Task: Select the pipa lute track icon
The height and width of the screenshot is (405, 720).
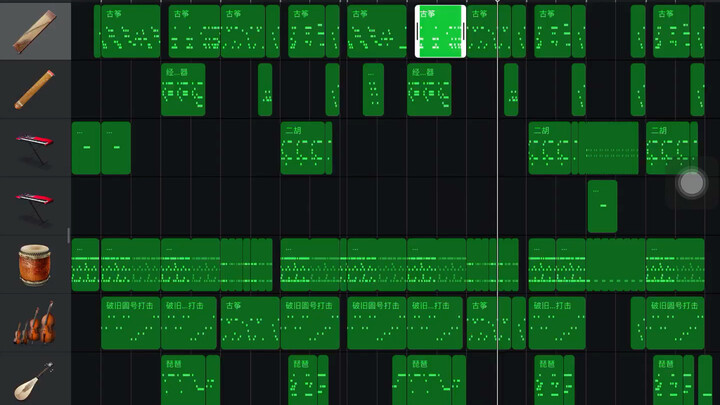Action: click(x=34, y=381)
